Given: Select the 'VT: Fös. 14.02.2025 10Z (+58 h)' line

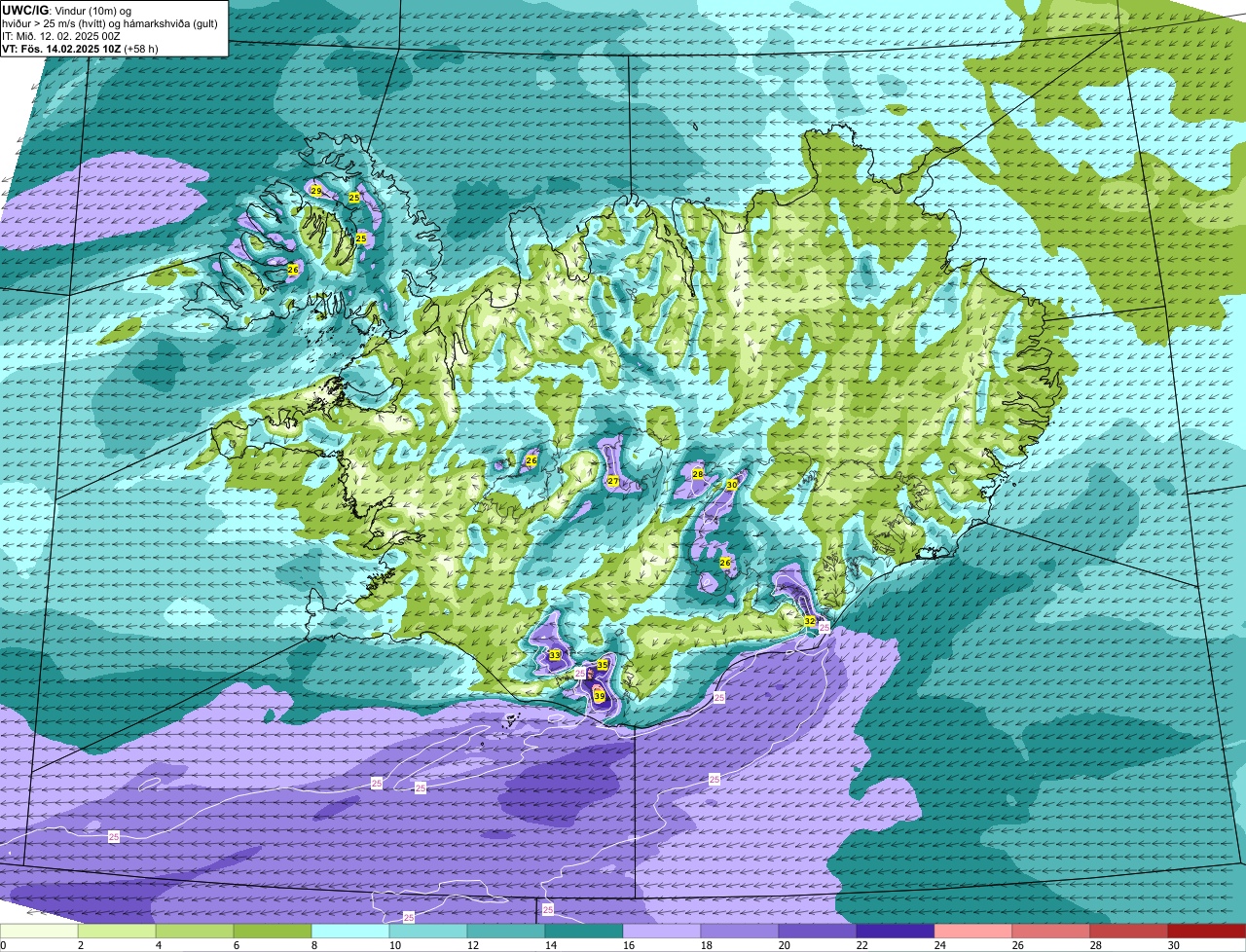Looking at the screenshot, I should (80, 48).
